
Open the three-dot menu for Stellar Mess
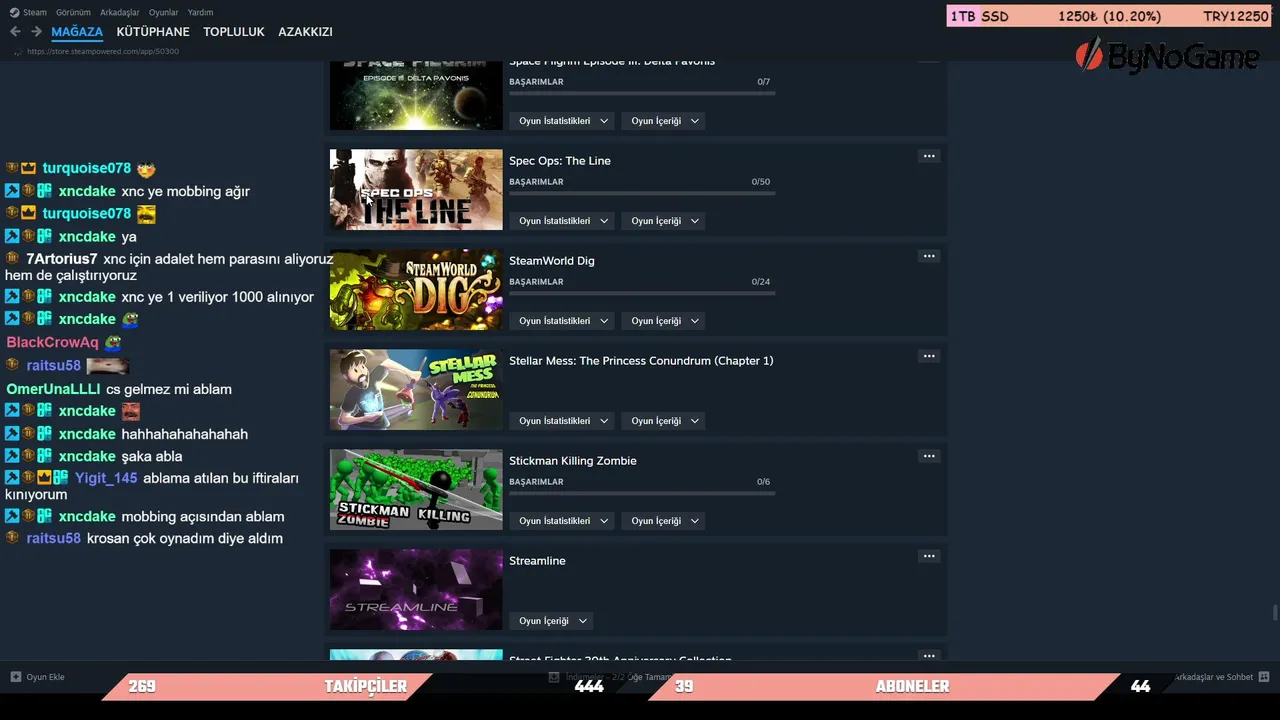point(929,356)
